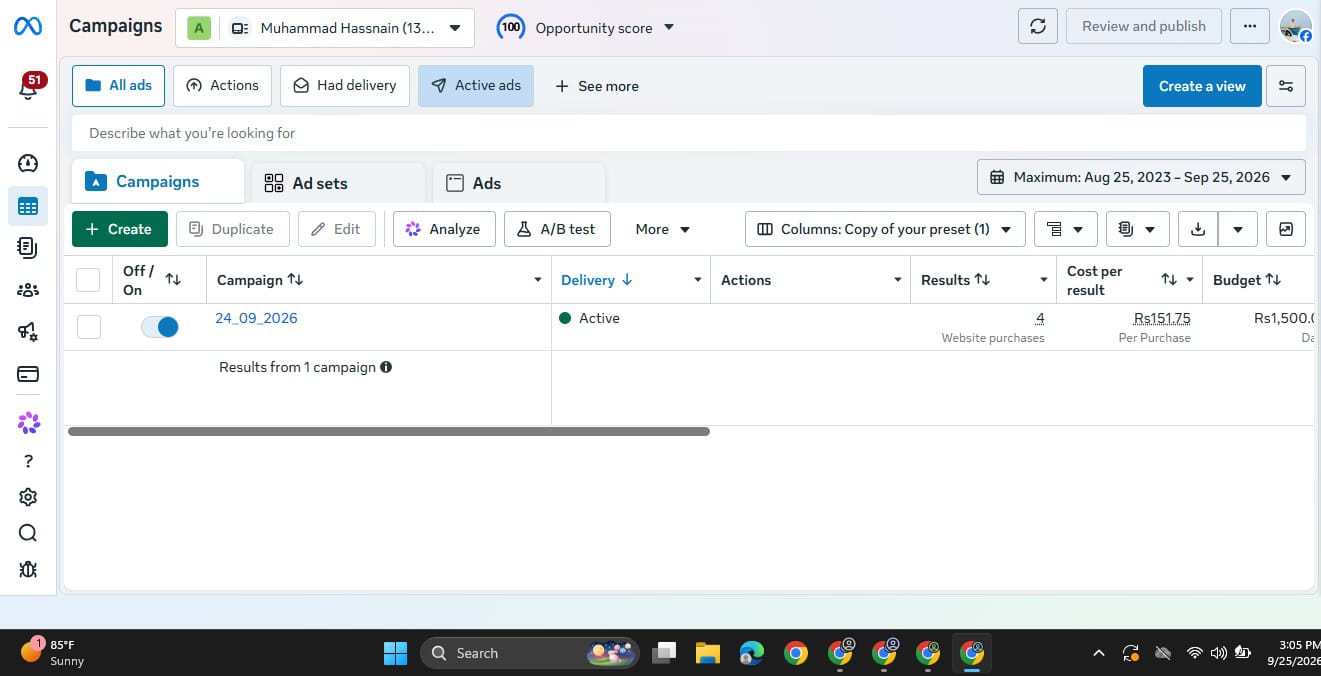
Task: Select the Actions view filter
Action: (x=223, y=86)
